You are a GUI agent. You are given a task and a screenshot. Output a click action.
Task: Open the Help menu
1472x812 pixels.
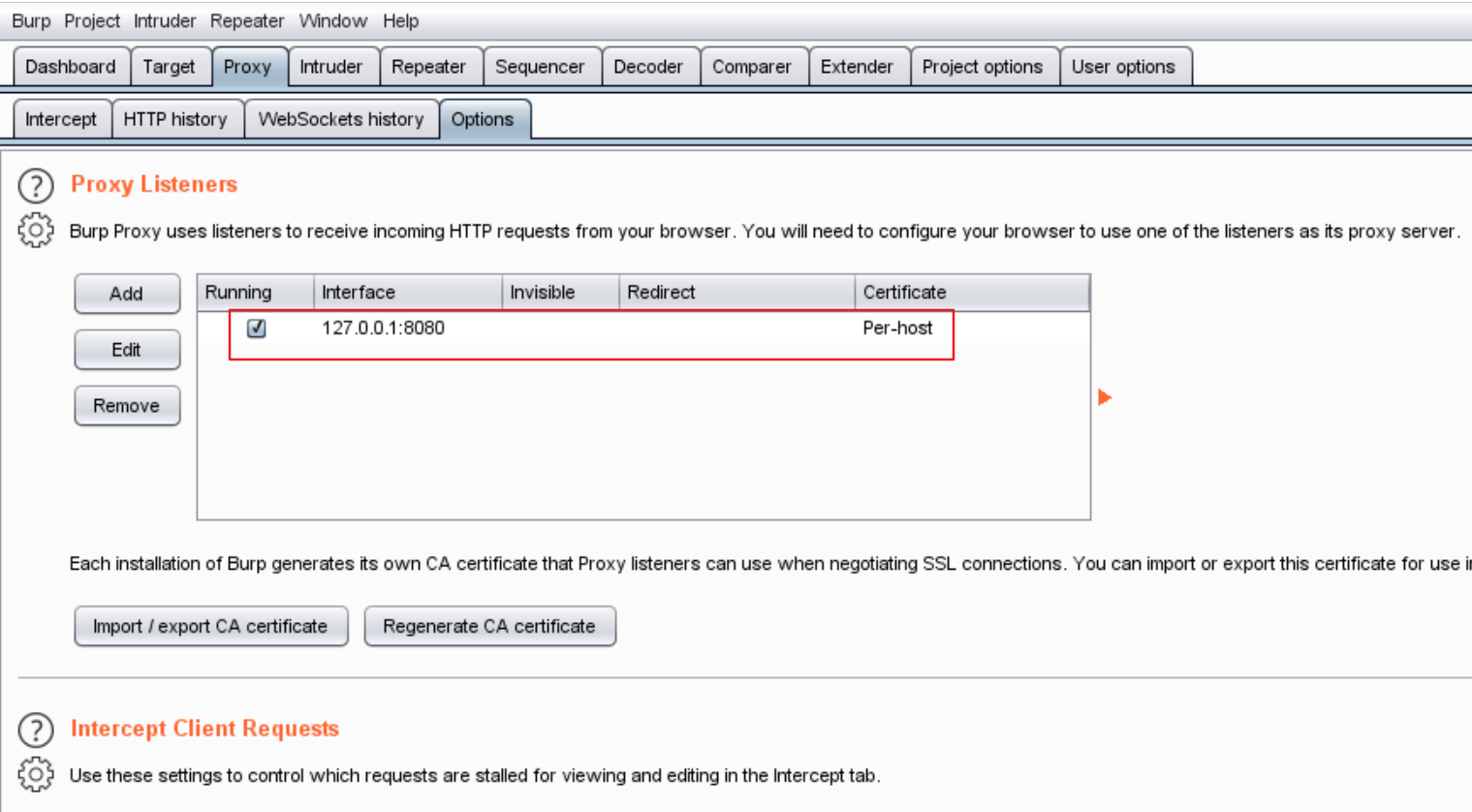click(x=400, y=21)
